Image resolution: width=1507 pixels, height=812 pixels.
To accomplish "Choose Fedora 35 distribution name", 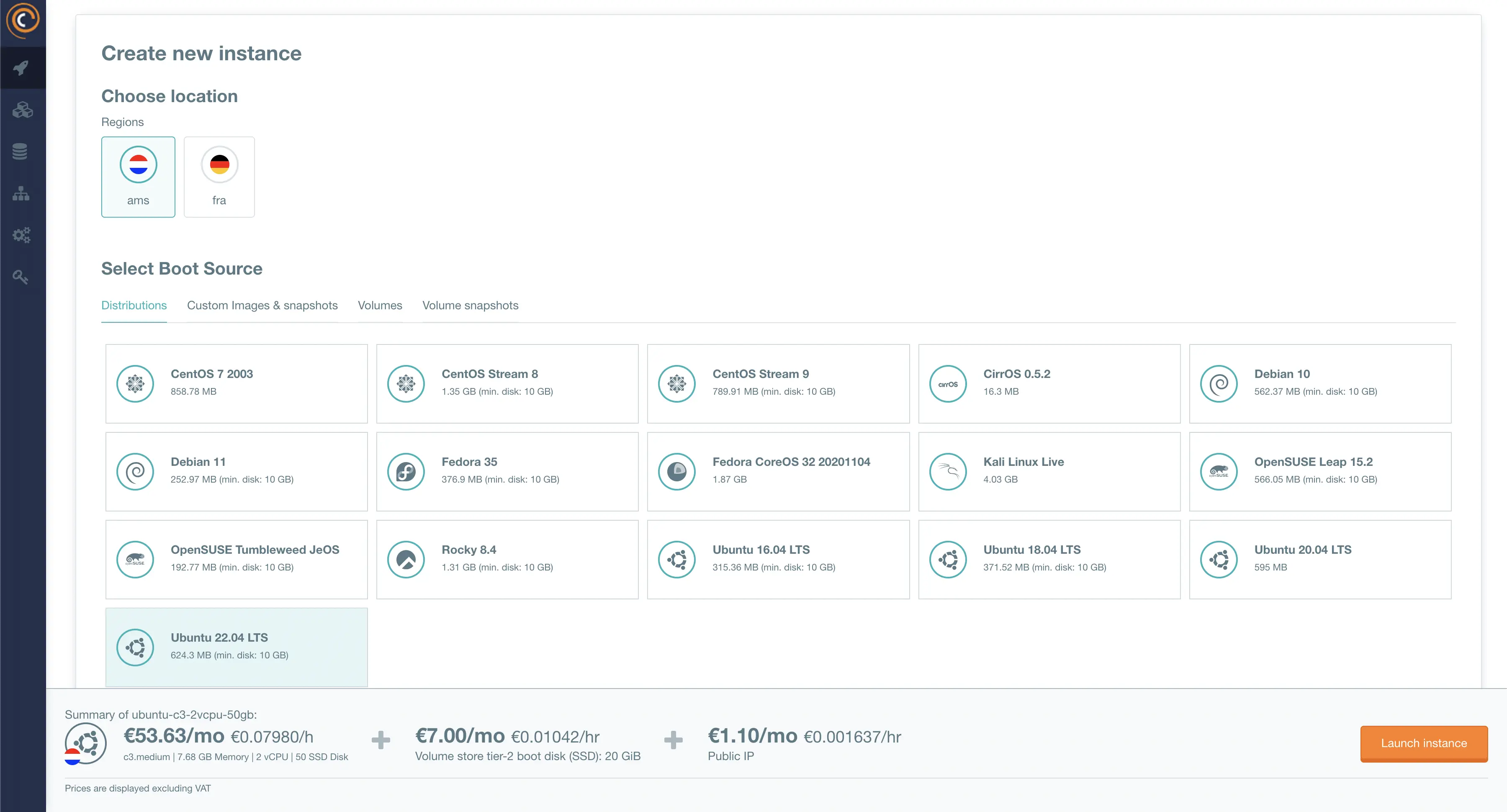I will coord(469,462).
